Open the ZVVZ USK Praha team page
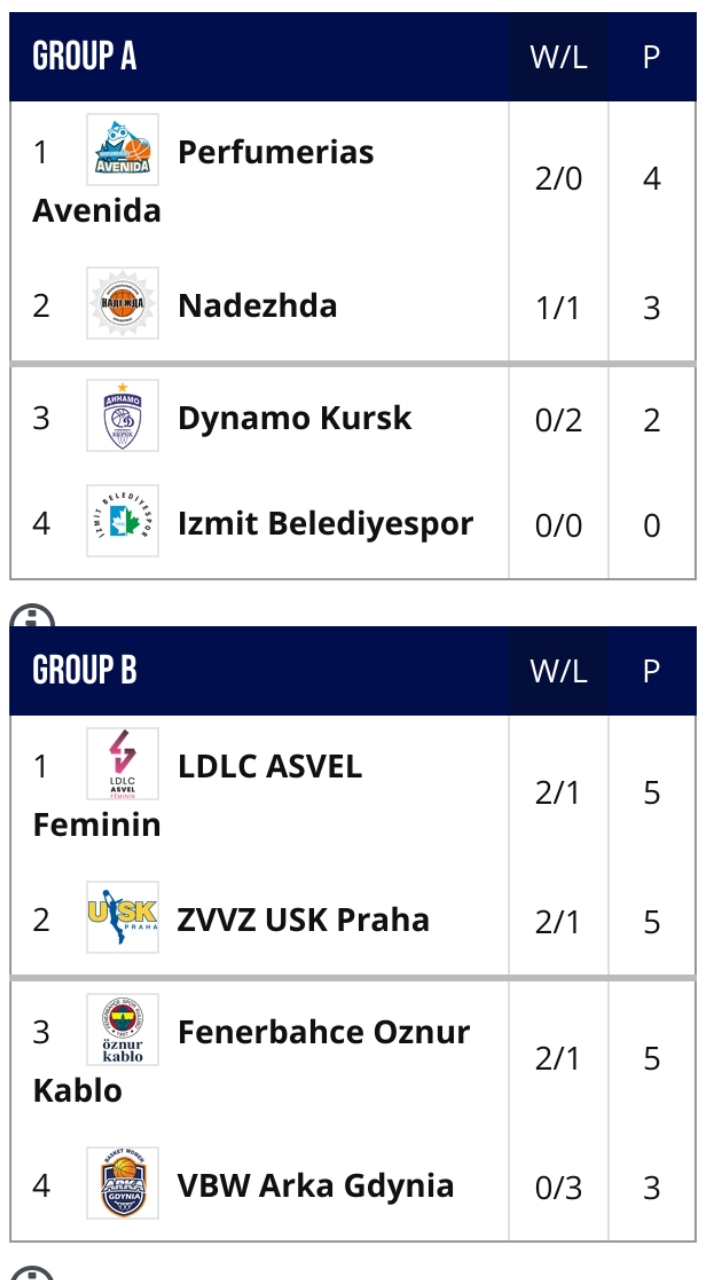Image resolution: width=720 pixels, height=1280 pixels. pos(303,920)
